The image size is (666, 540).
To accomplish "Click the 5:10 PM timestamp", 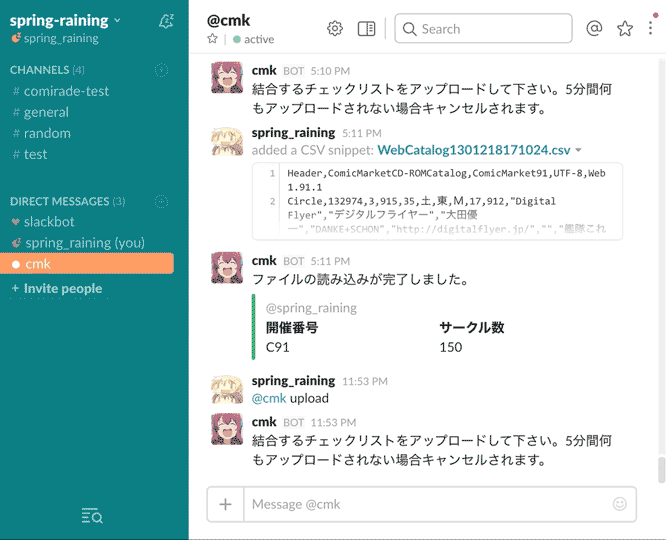I will (x=330, y=71).
